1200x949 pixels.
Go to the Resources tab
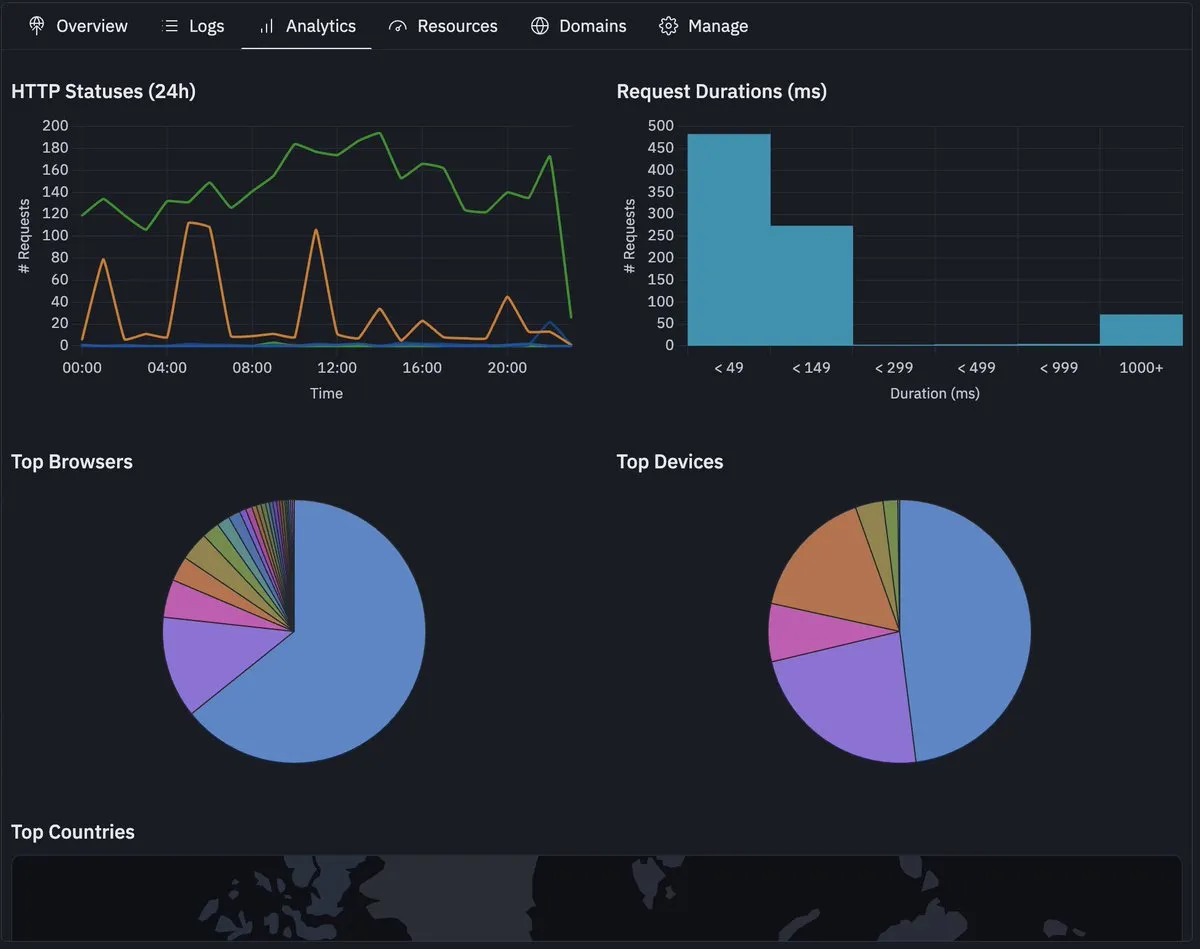[x=457, y=26]
